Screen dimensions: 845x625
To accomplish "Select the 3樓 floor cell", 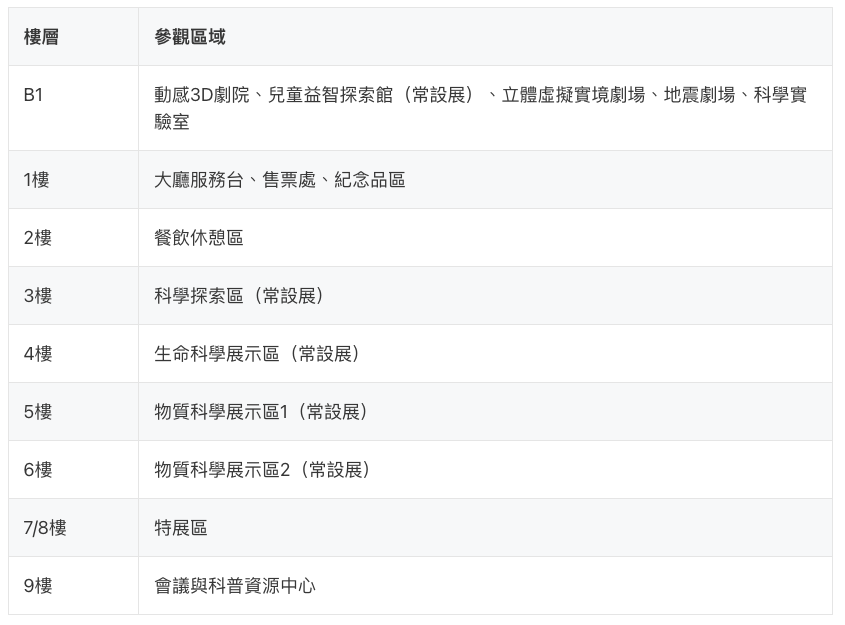I will (37, 296).
